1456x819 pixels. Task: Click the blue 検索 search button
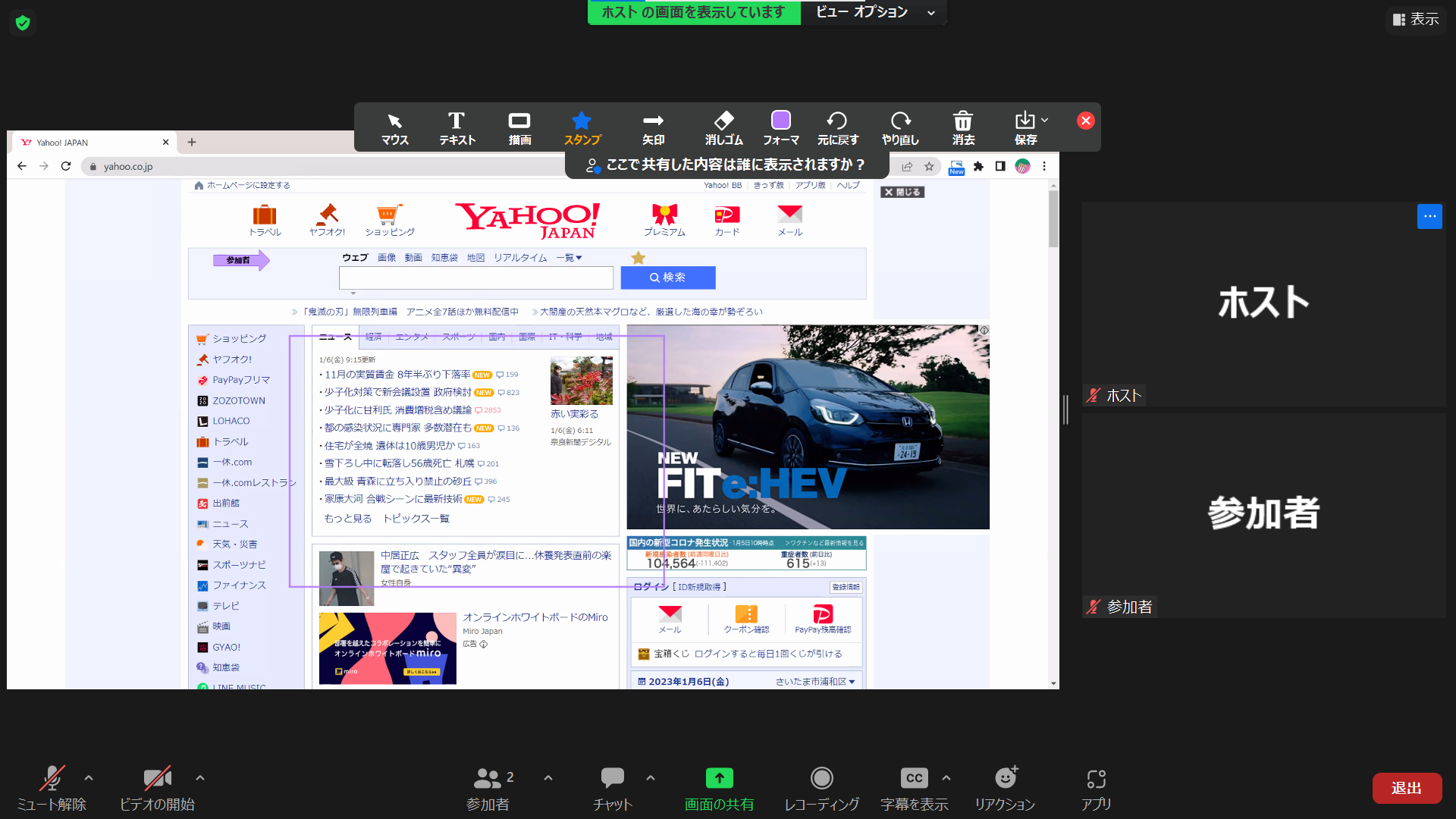[667, 278]
